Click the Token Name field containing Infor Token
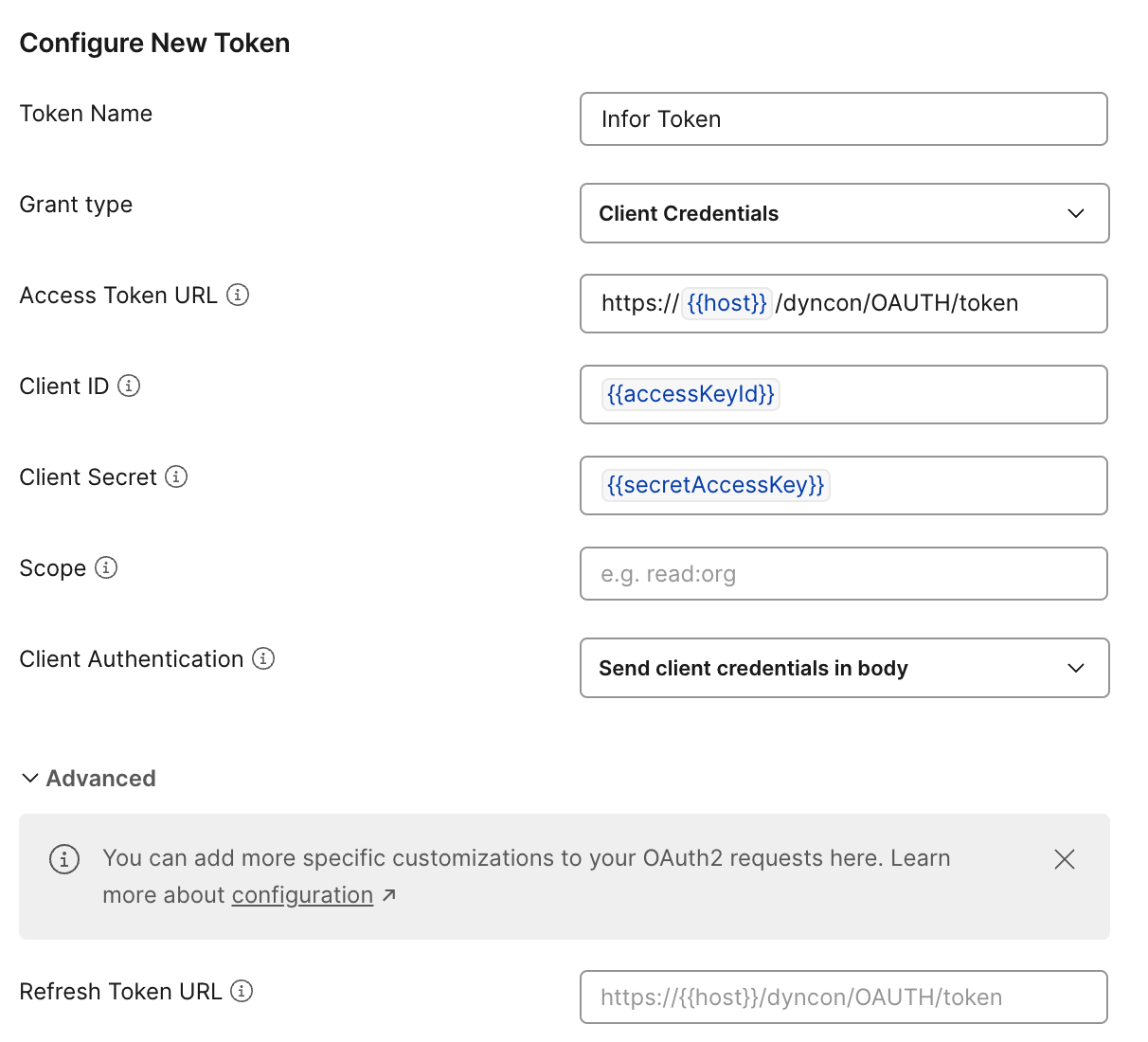The width and height of the screenshot is (1148, 1042). point(843,119)
